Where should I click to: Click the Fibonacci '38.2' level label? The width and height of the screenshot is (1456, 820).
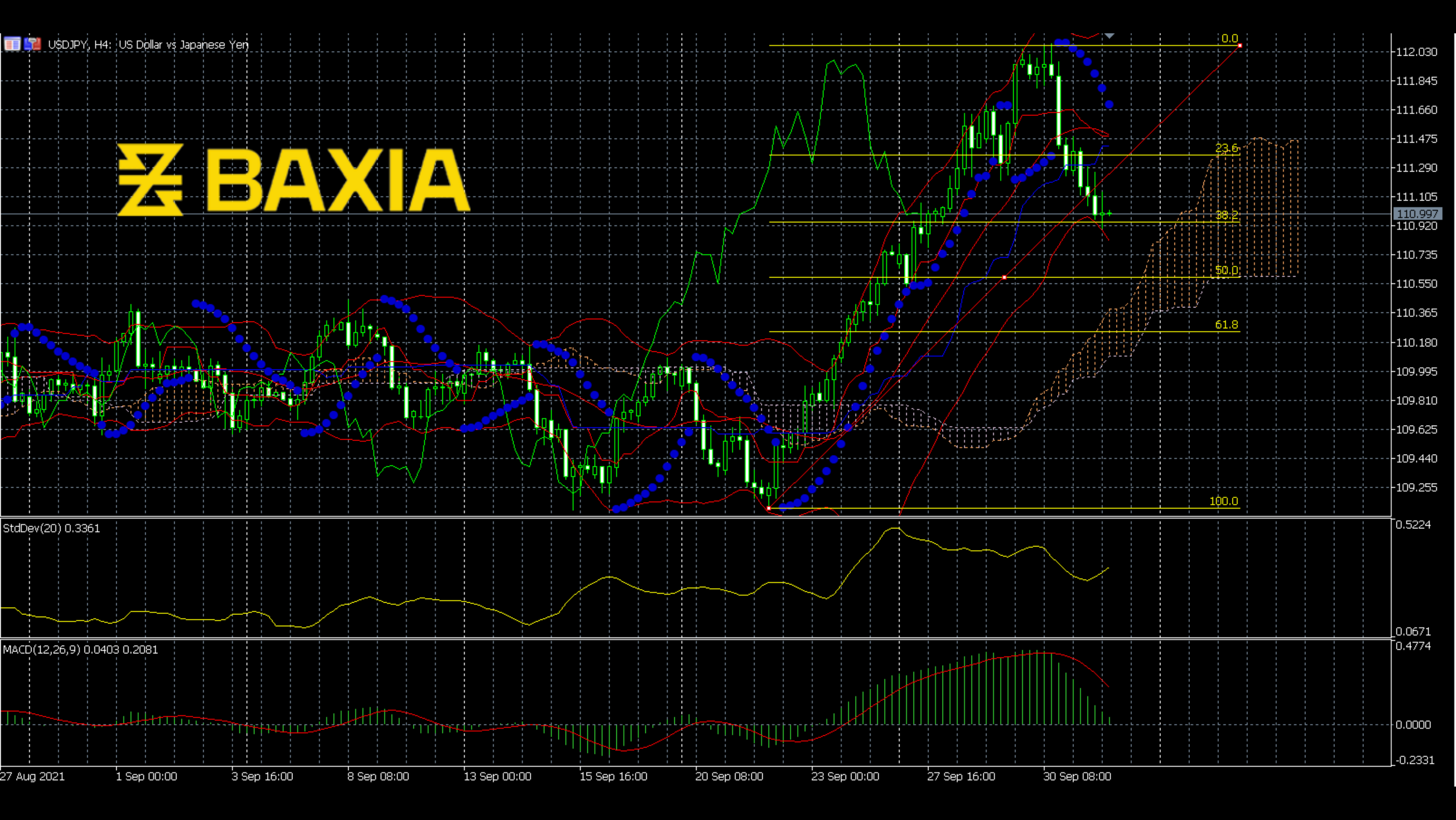1227,215
